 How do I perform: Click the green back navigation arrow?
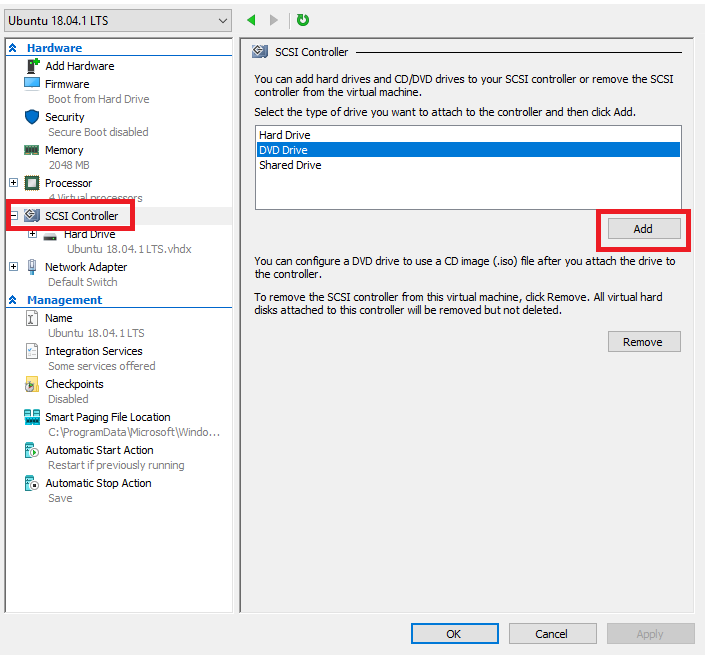pyautogui.click(x=251, y=20)
